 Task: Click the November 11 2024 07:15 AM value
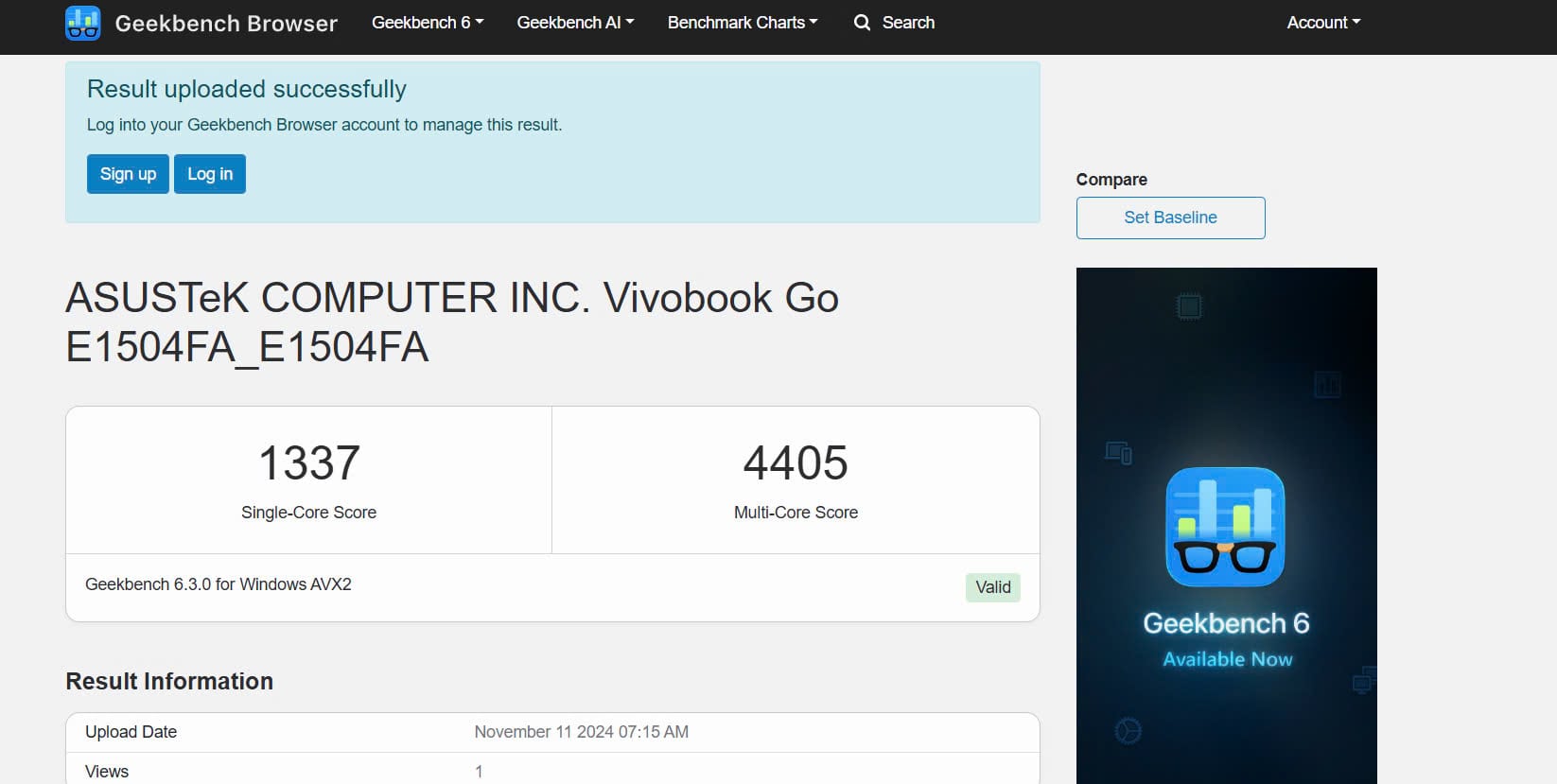click(x=582, y=732)
